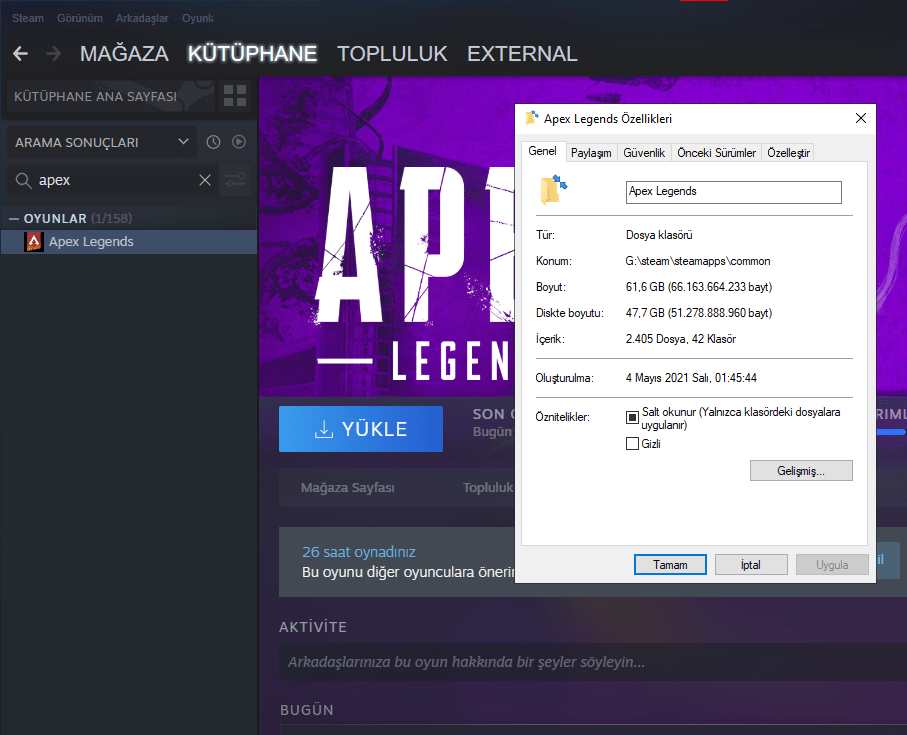Viewport: 907px width, 735px height.
Task: Toggle the Salt okunur checkbox
Action: pos(632,417)
